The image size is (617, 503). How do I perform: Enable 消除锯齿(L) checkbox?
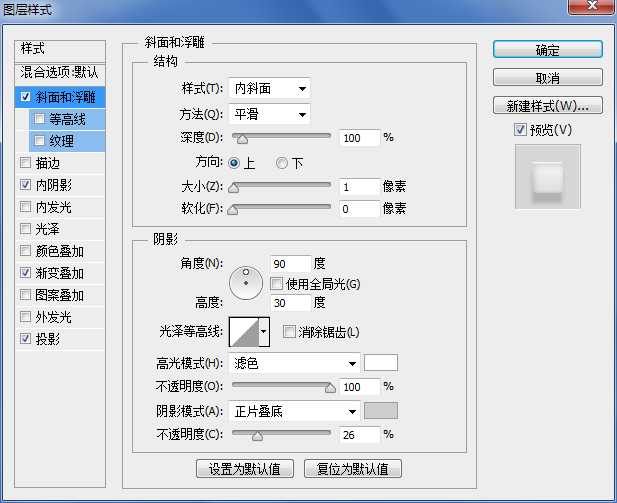(289, 332)
